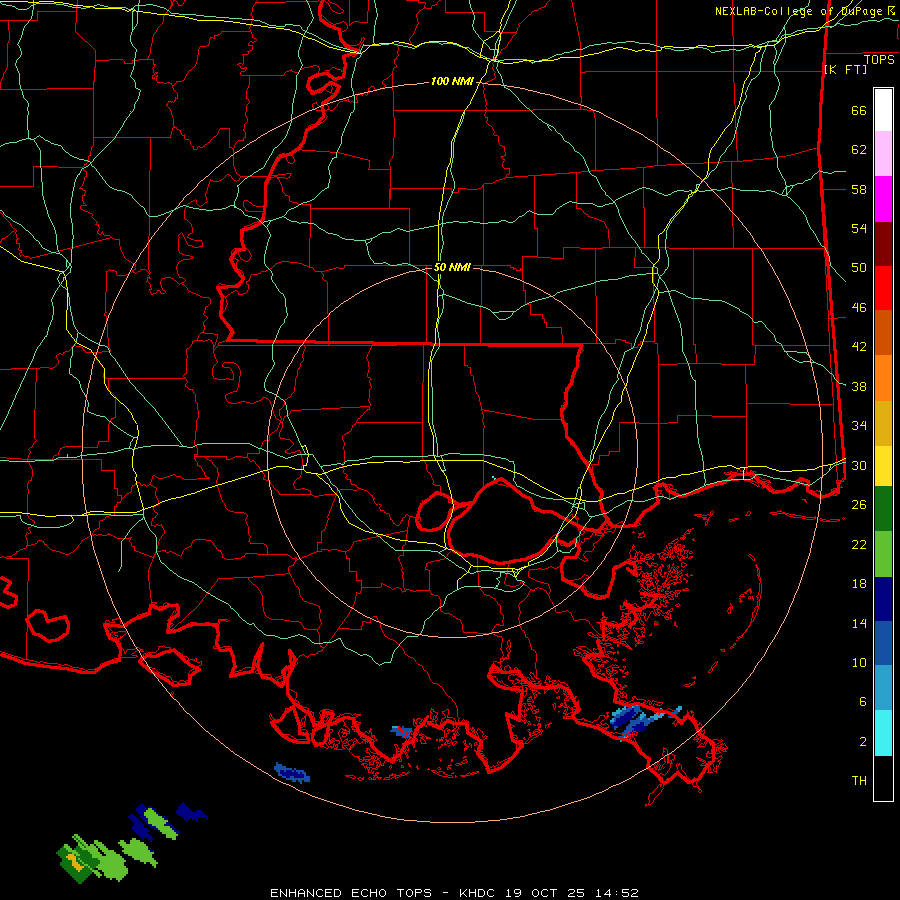Click the '14' legend value
The width and height of the screenshot is (900, 900).
pyautogui.click(x=859, y=623)
